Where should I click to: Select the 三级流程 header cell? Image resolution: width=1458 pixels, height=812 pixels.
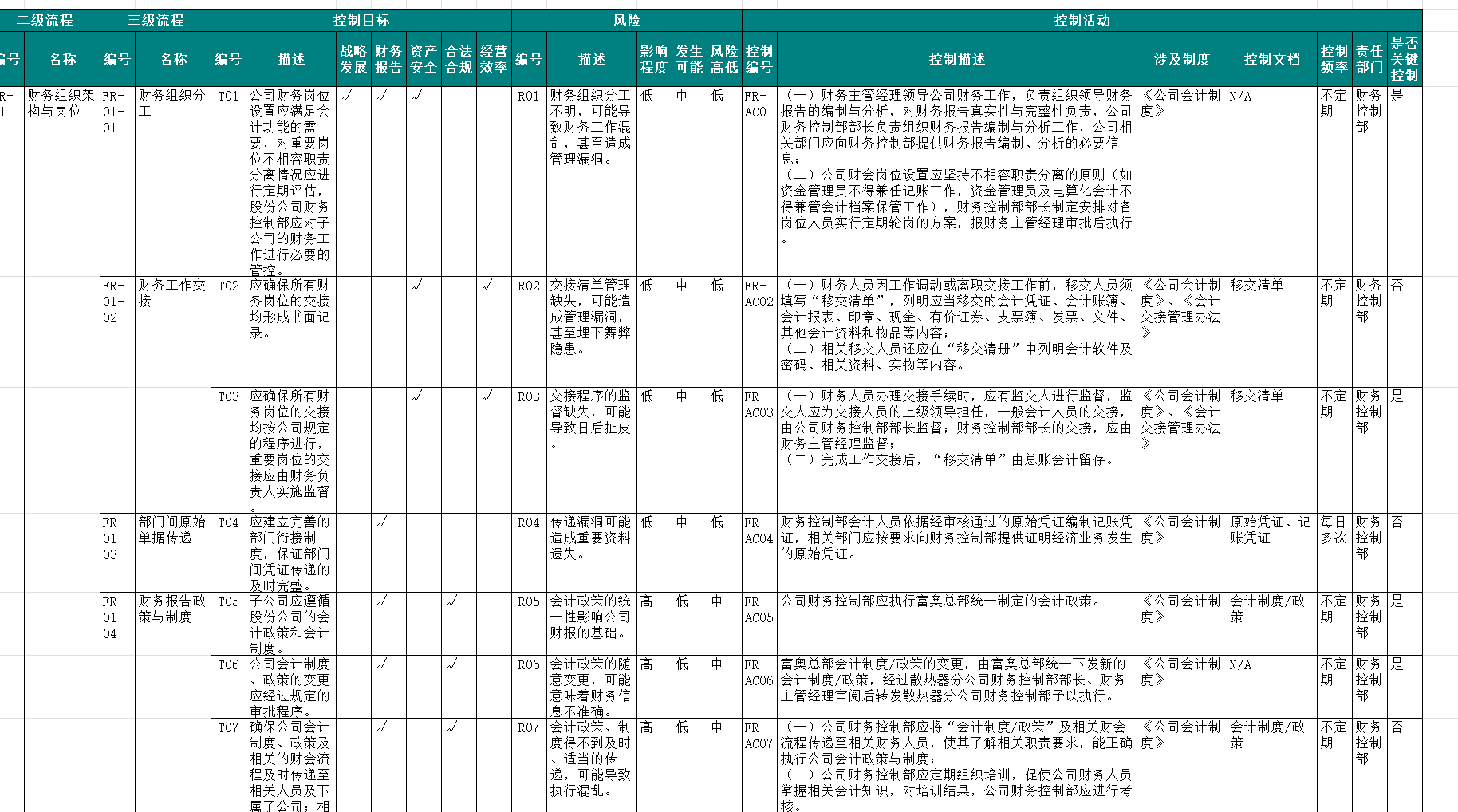click(156, 20)
